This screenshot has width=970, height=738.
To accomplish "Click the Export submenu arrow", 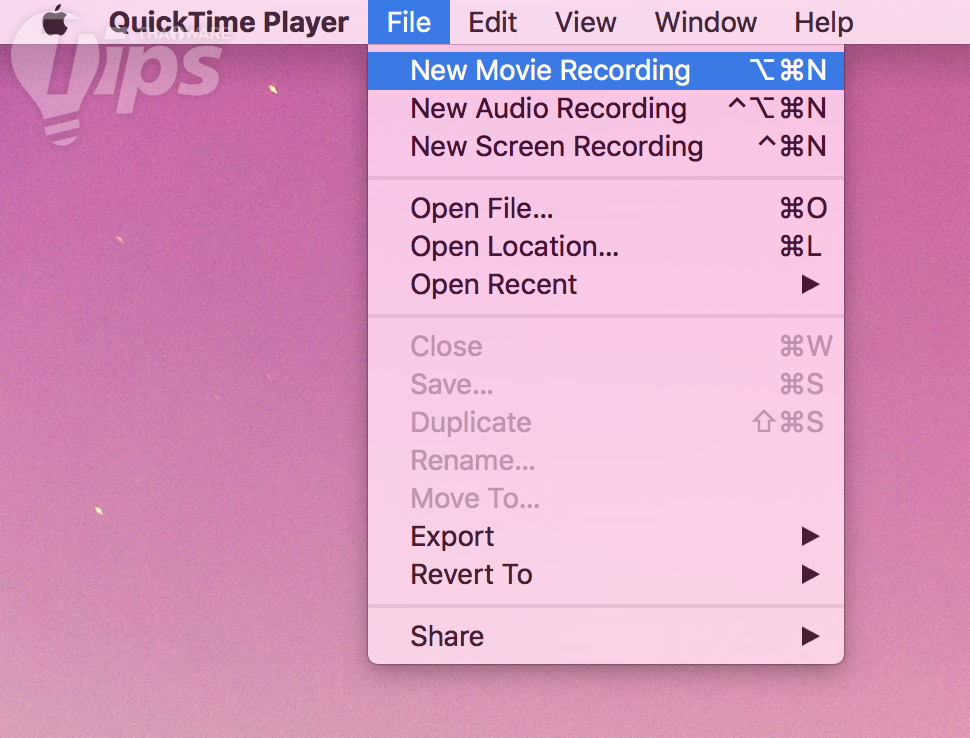I will [x=810, y=537].
